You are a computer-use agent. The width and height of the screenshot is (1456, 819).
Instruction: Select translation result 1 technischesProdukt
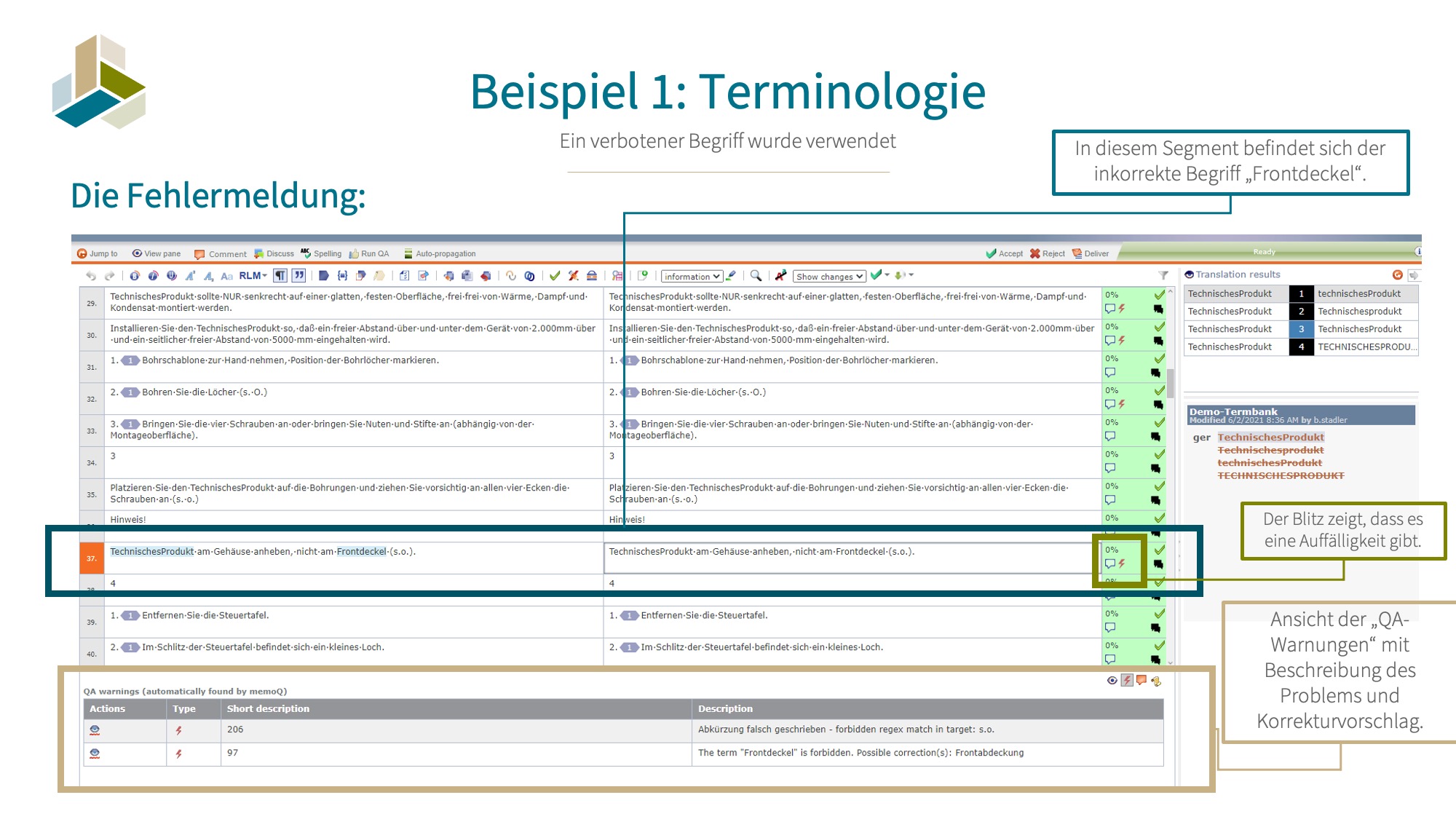[x=1302, y=293]
